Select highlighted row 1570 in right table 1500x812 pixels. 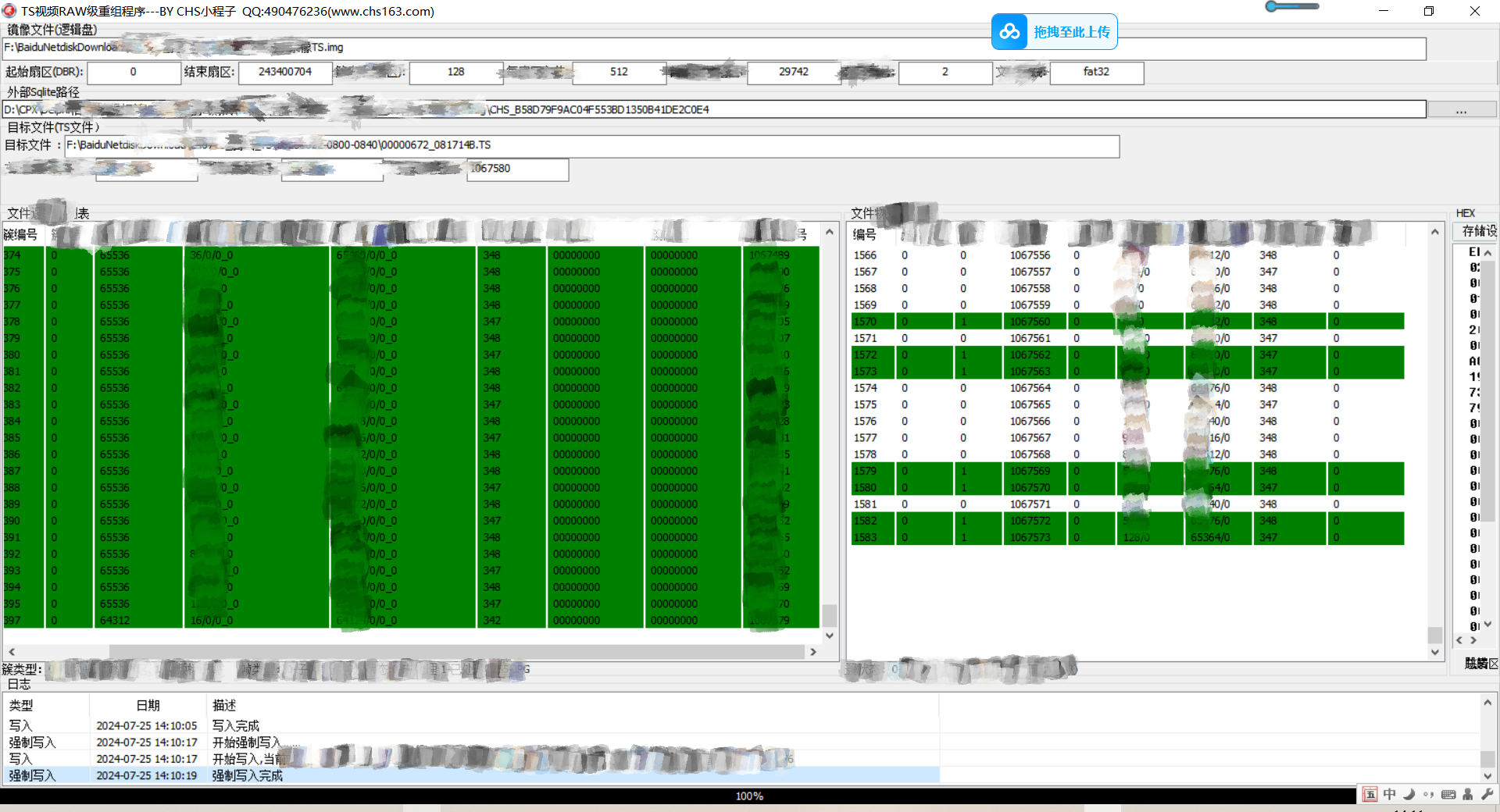1127,322
